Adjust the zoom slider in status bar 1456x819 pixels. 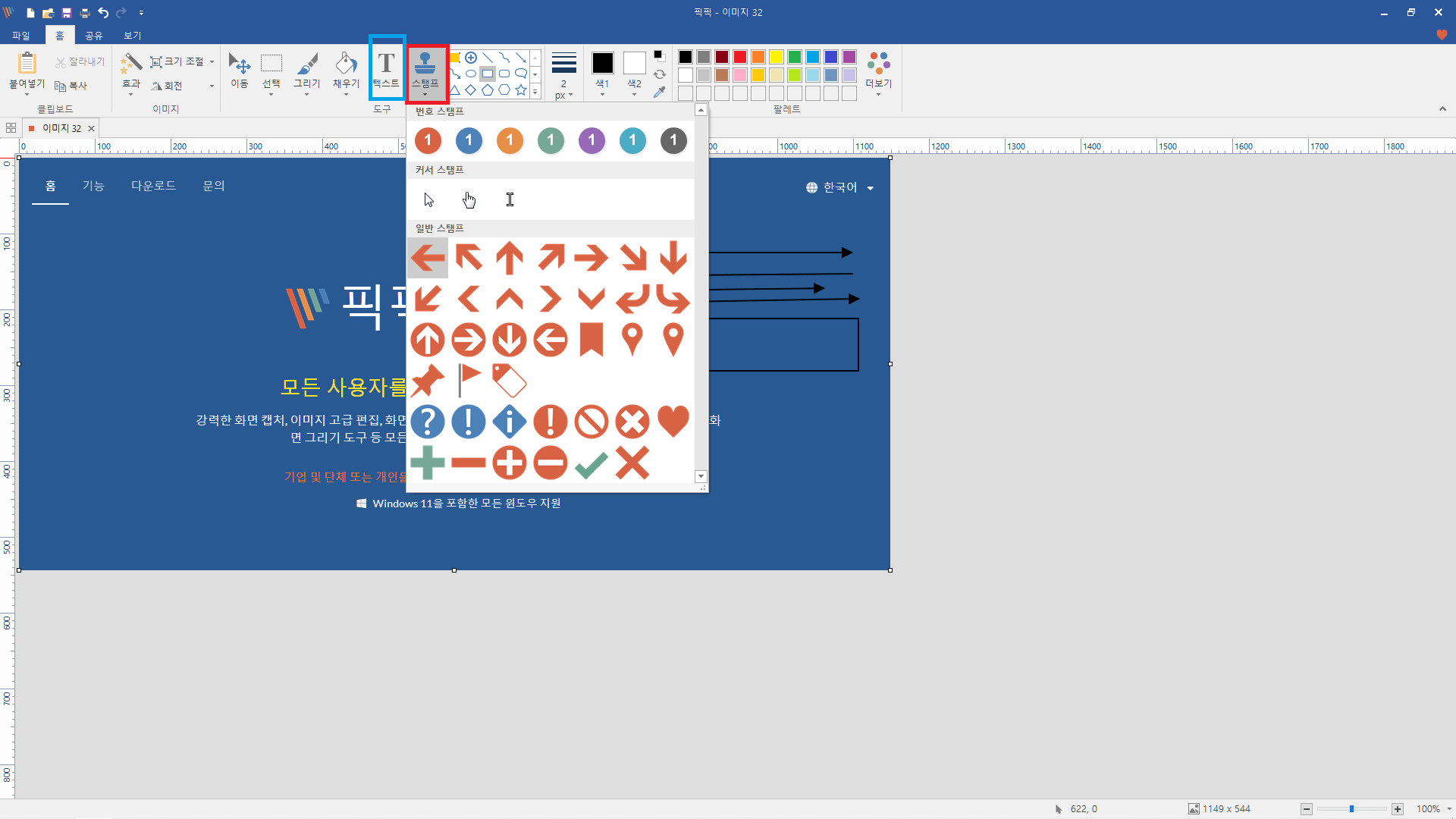(x=1351, y=809)
